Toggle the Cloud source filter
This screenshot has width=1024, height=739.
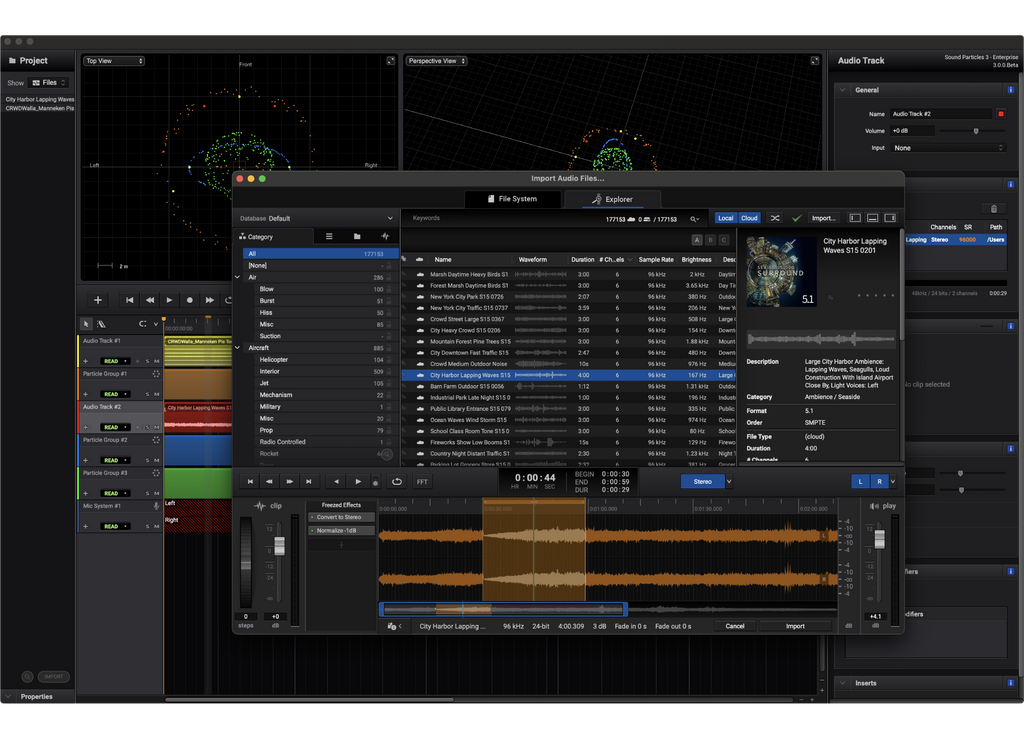[749, 218]
